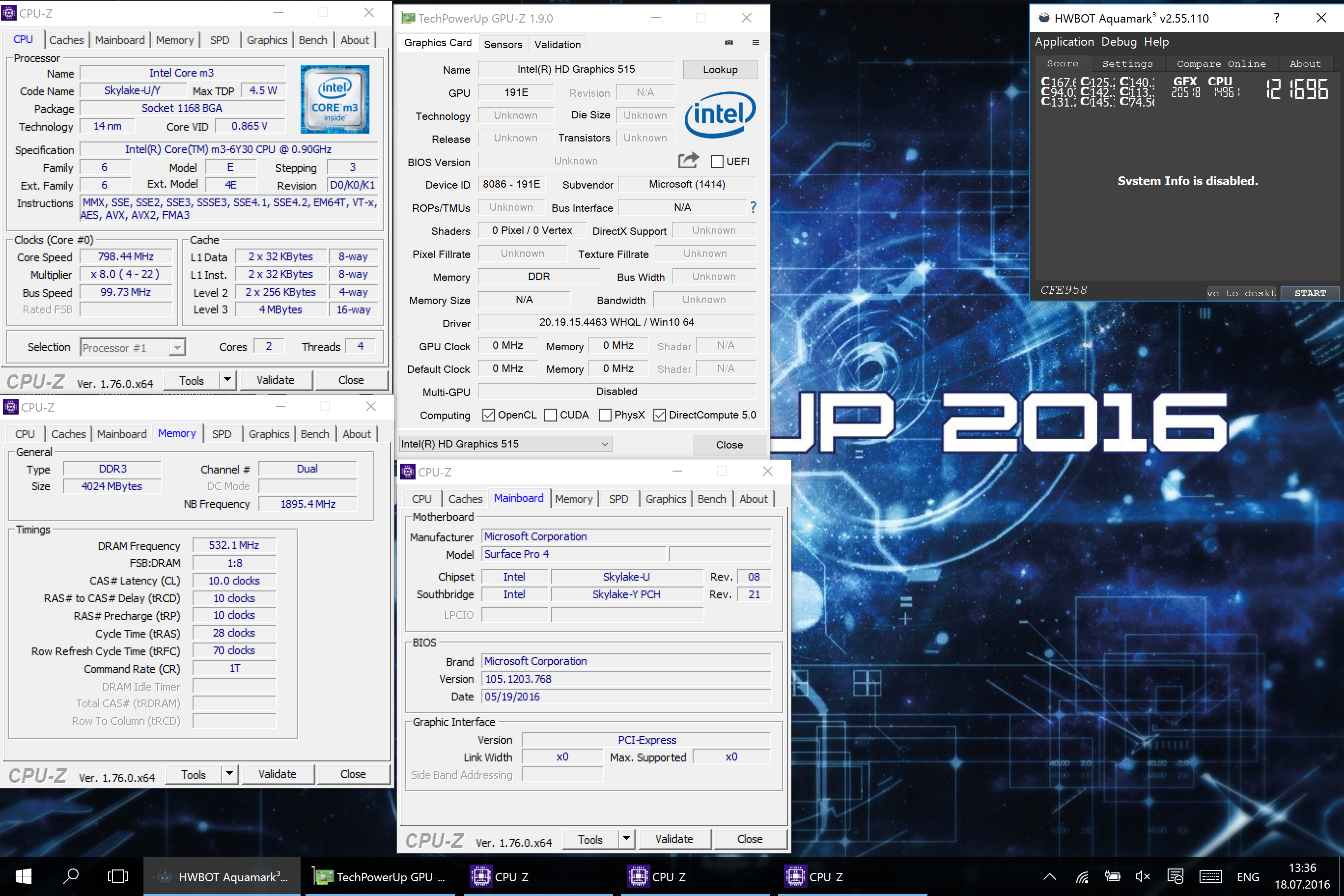Click the first CPU-Z taskbar button
The image size is (1344, 896).
(537, 876)
